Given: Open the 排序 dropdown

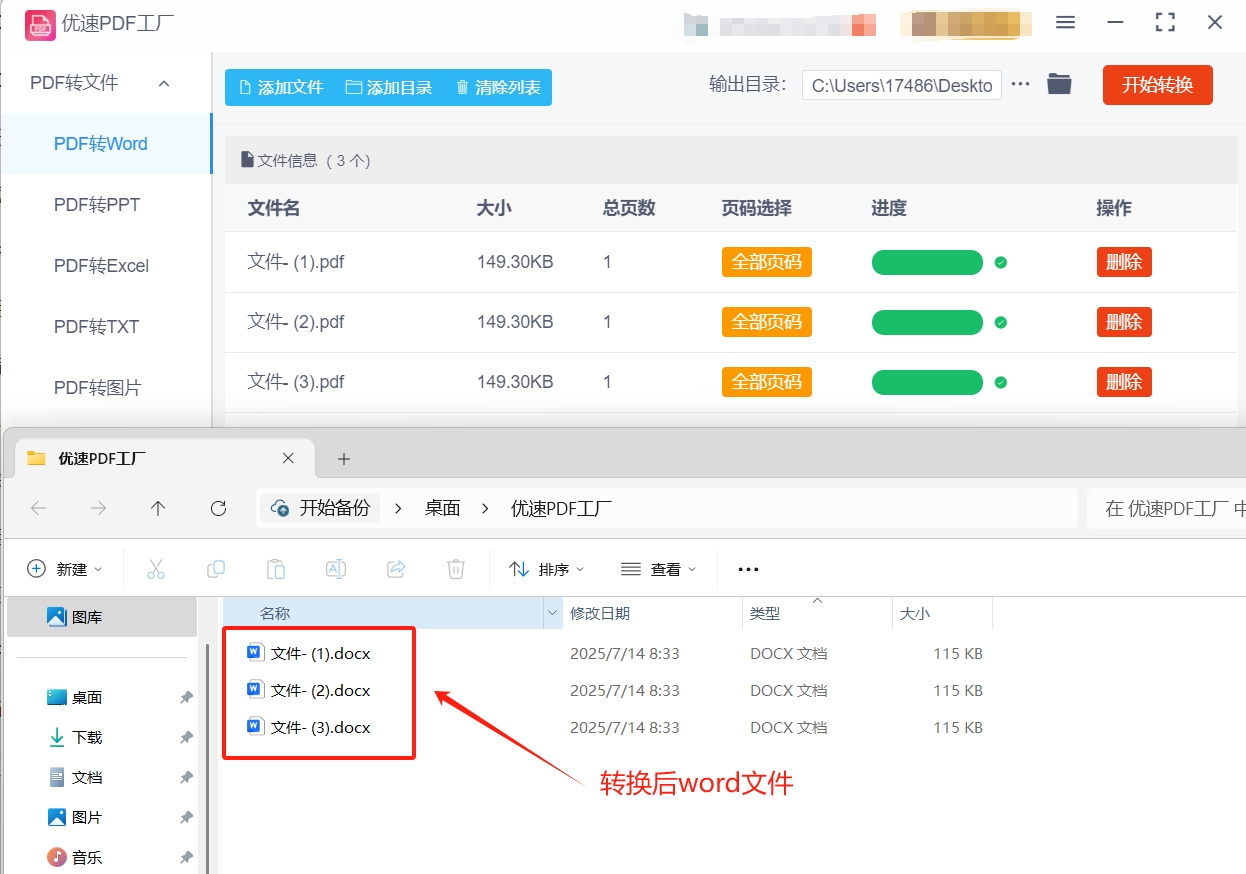Looking at the screenshot, I should click(546, 568).
